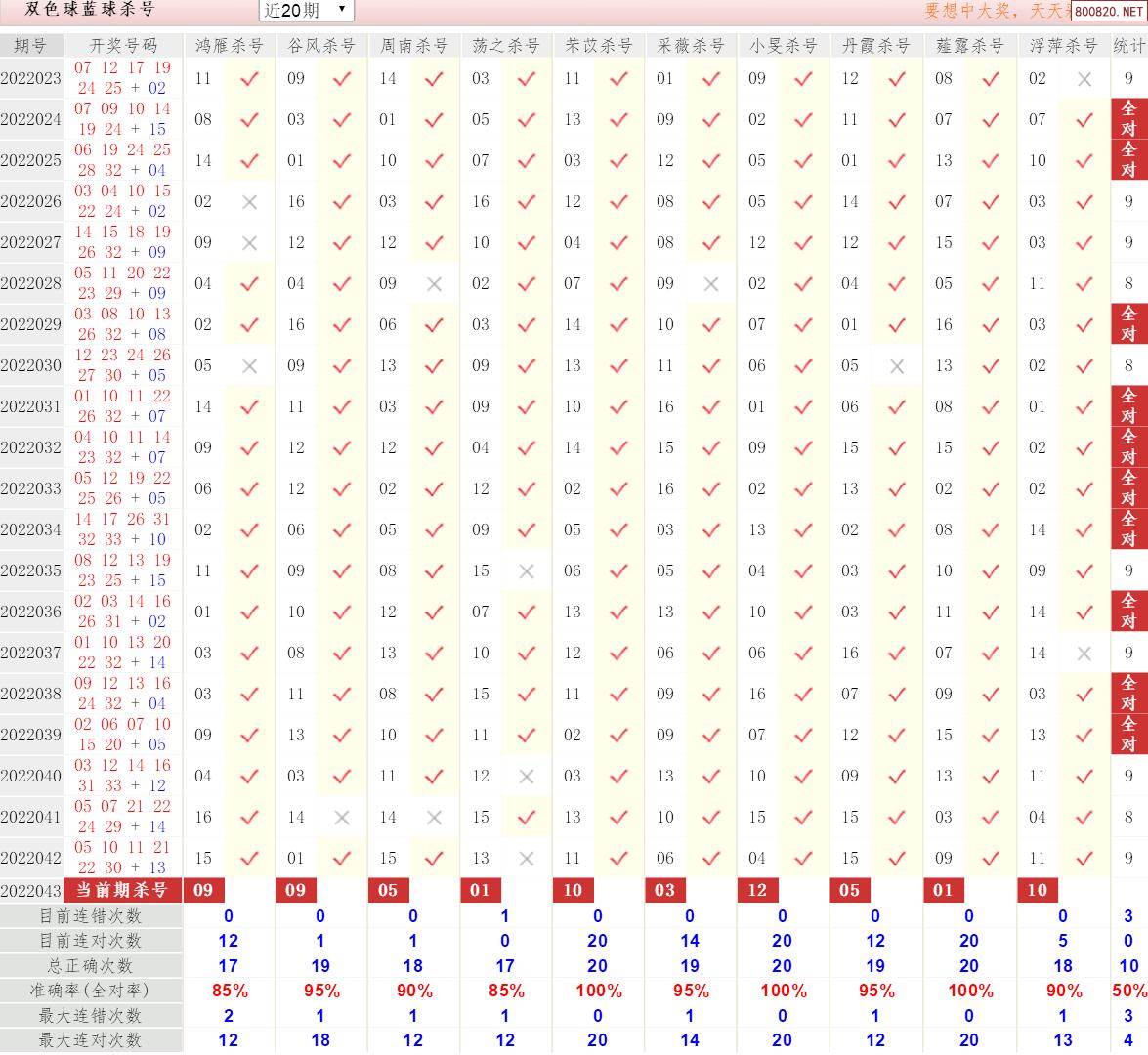Click the 最大连对次数 row label
The height and width of the screenshot is (1055, 1148).
pyautogui.click(x=90, y=1040)
